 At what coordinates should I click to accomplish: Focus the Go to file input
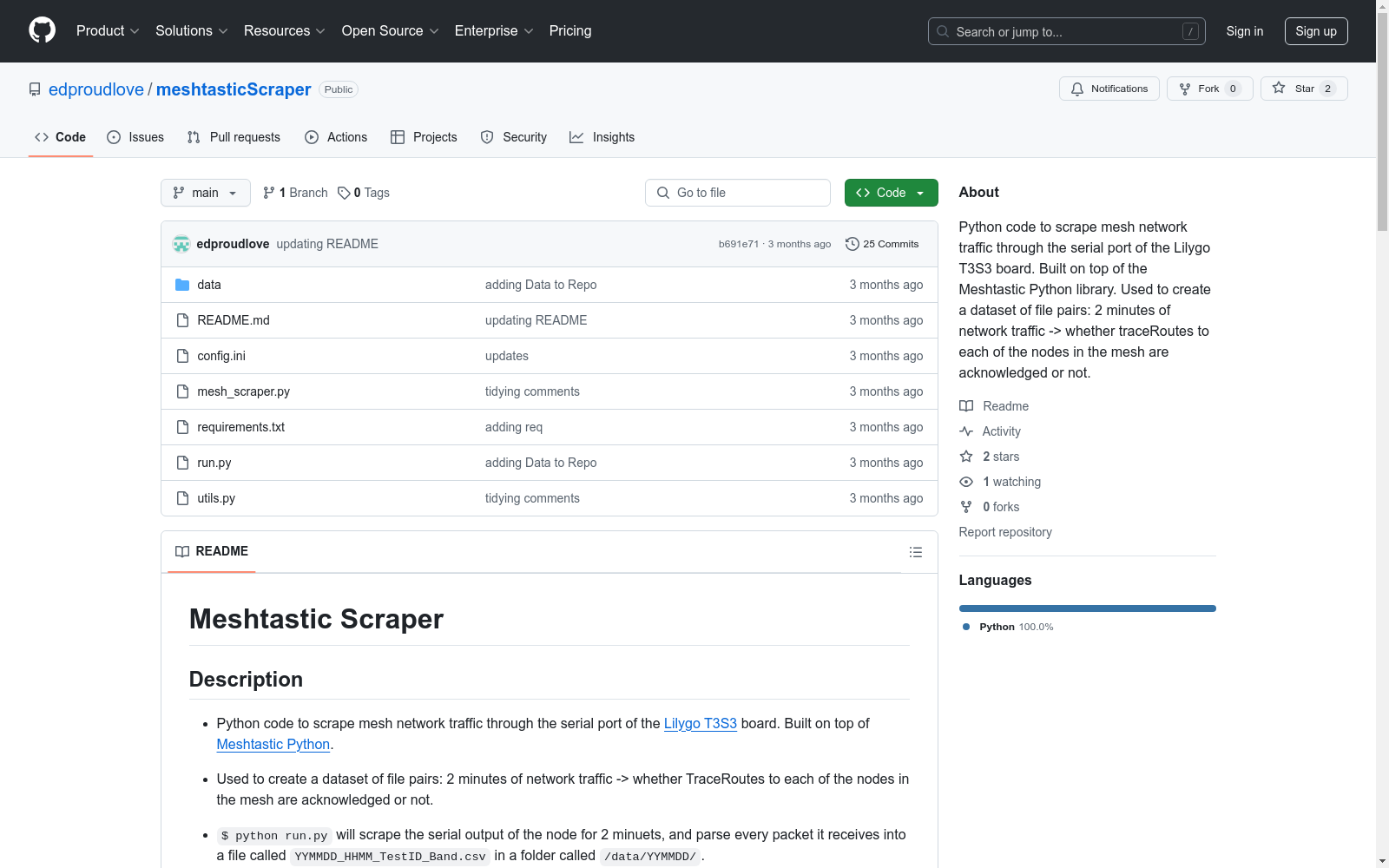coord(738,193)
